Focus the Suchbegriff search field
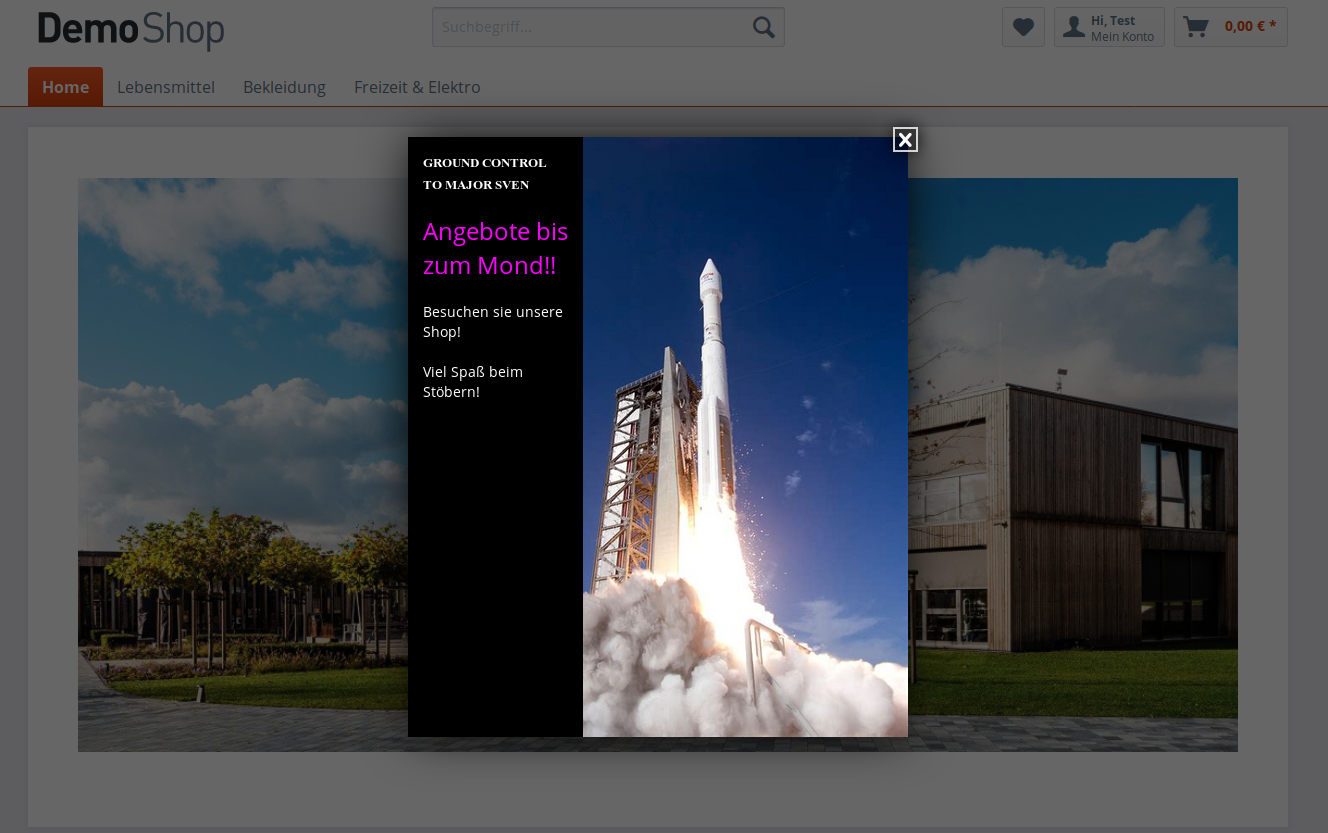Viewport: 1328px width, 833px height. [590, 27]
